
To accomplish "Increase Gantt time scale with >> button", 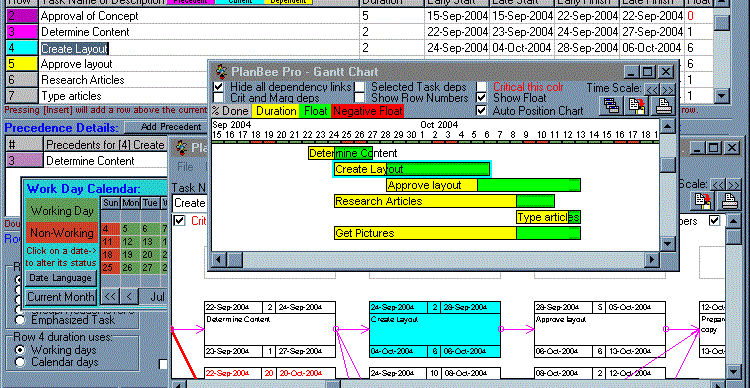I will [x=667, y=89].
